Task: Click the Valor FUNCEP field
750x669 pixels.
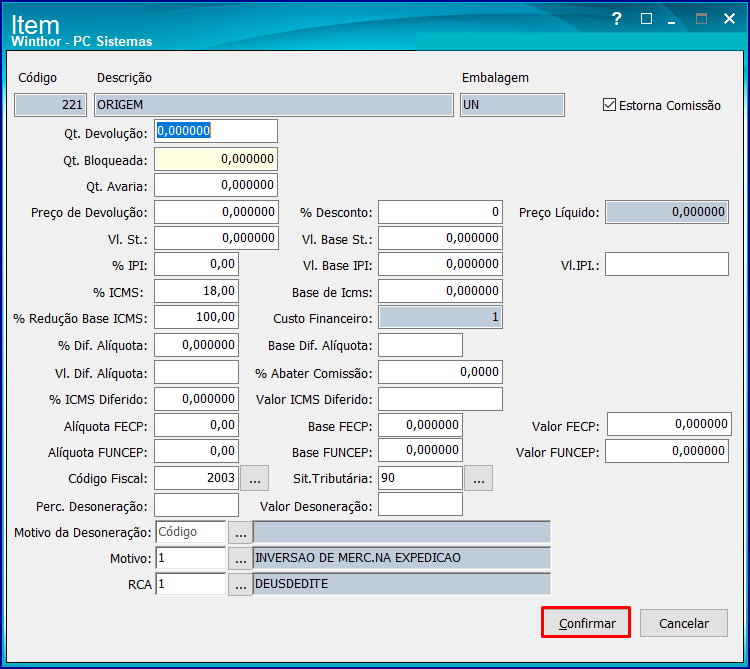Action: coord(667,451)
